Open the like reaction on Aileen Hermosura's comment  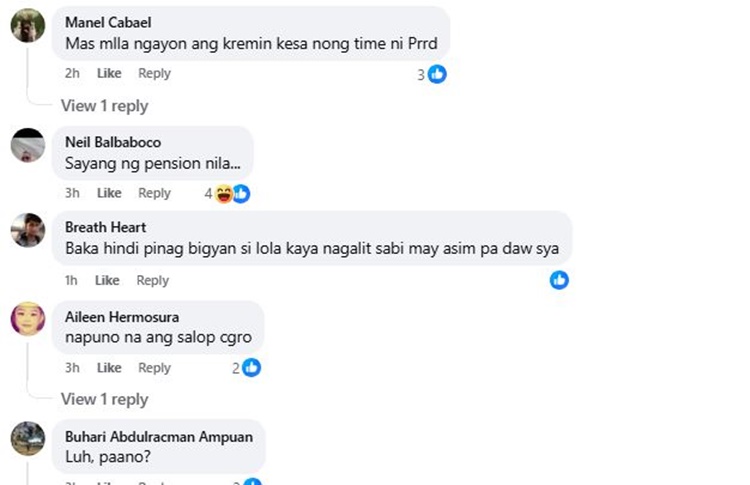pyautogui.click(x=252, y=367)
